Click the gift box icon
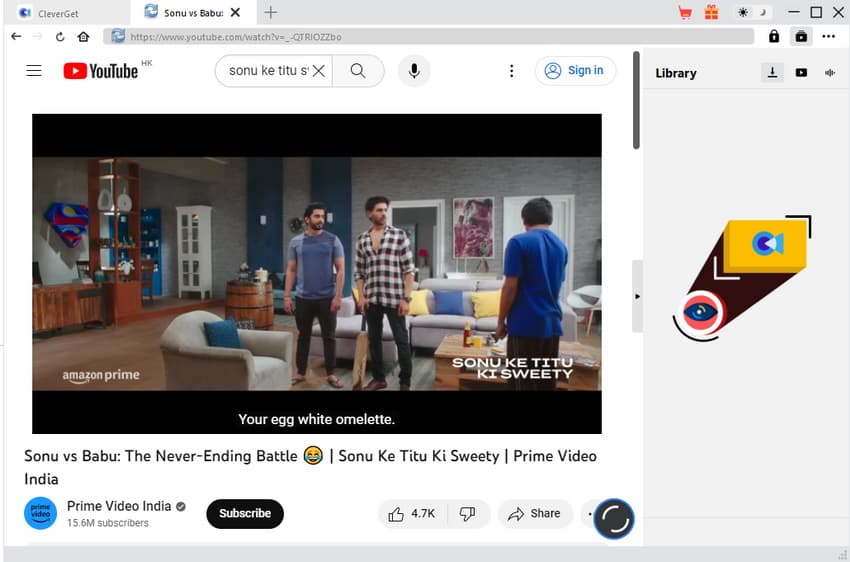Screen dimensions: 850x562 (711, 12)
